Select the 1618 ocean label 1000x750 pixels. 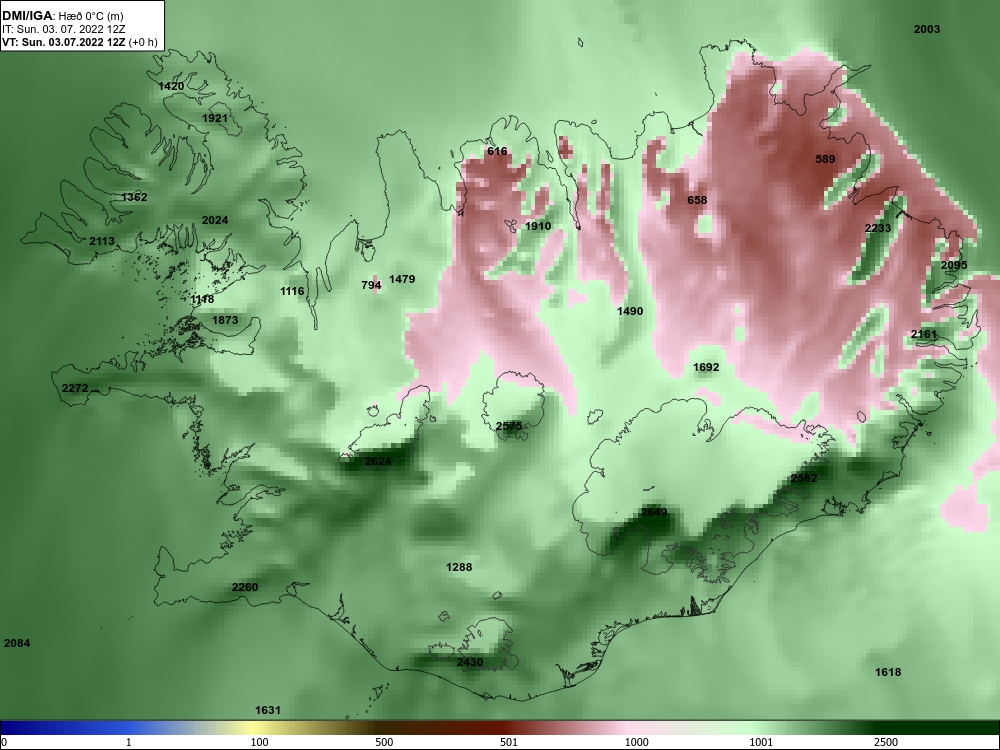click(x=888, y=672)
